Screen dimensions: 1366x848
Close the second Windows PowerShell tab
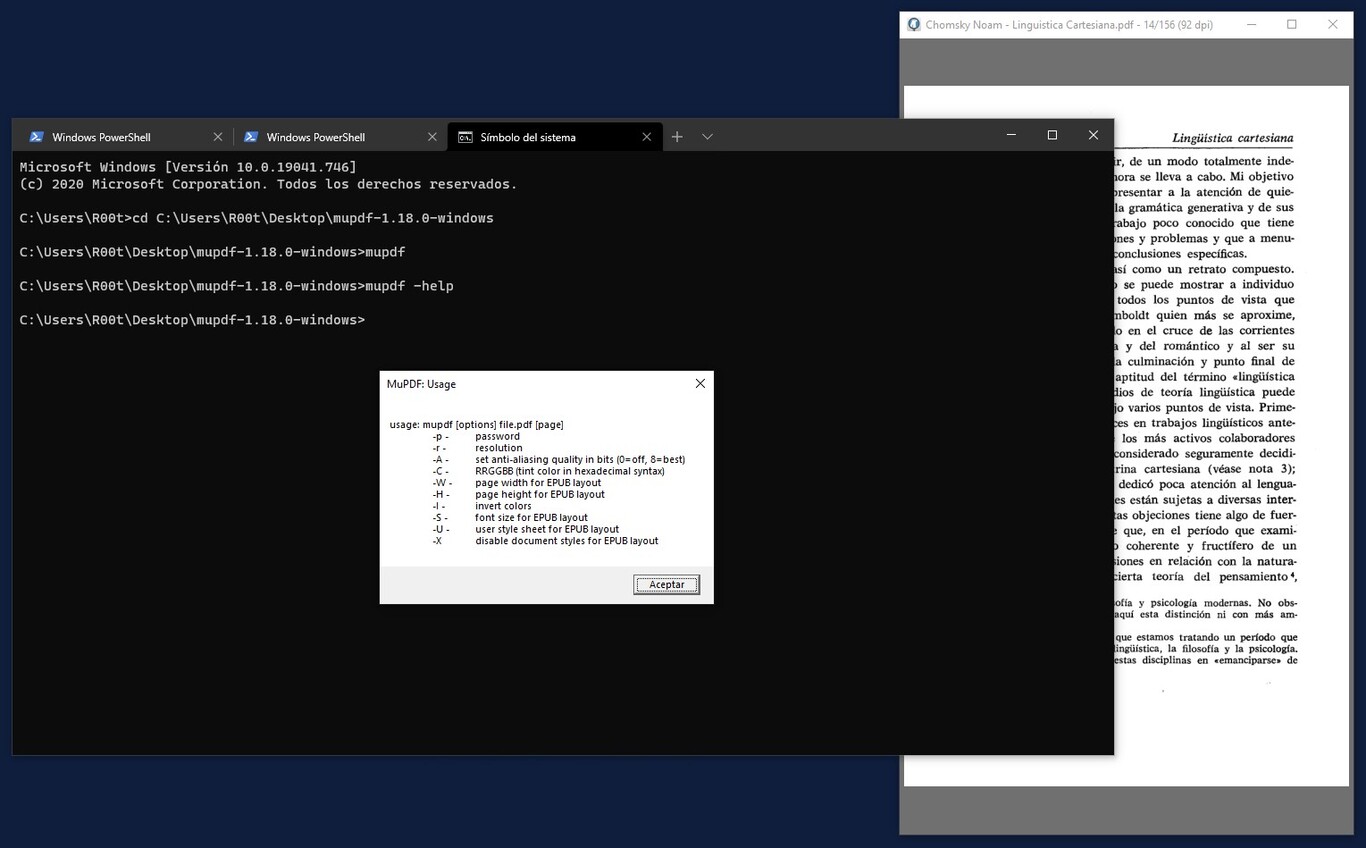432,137
